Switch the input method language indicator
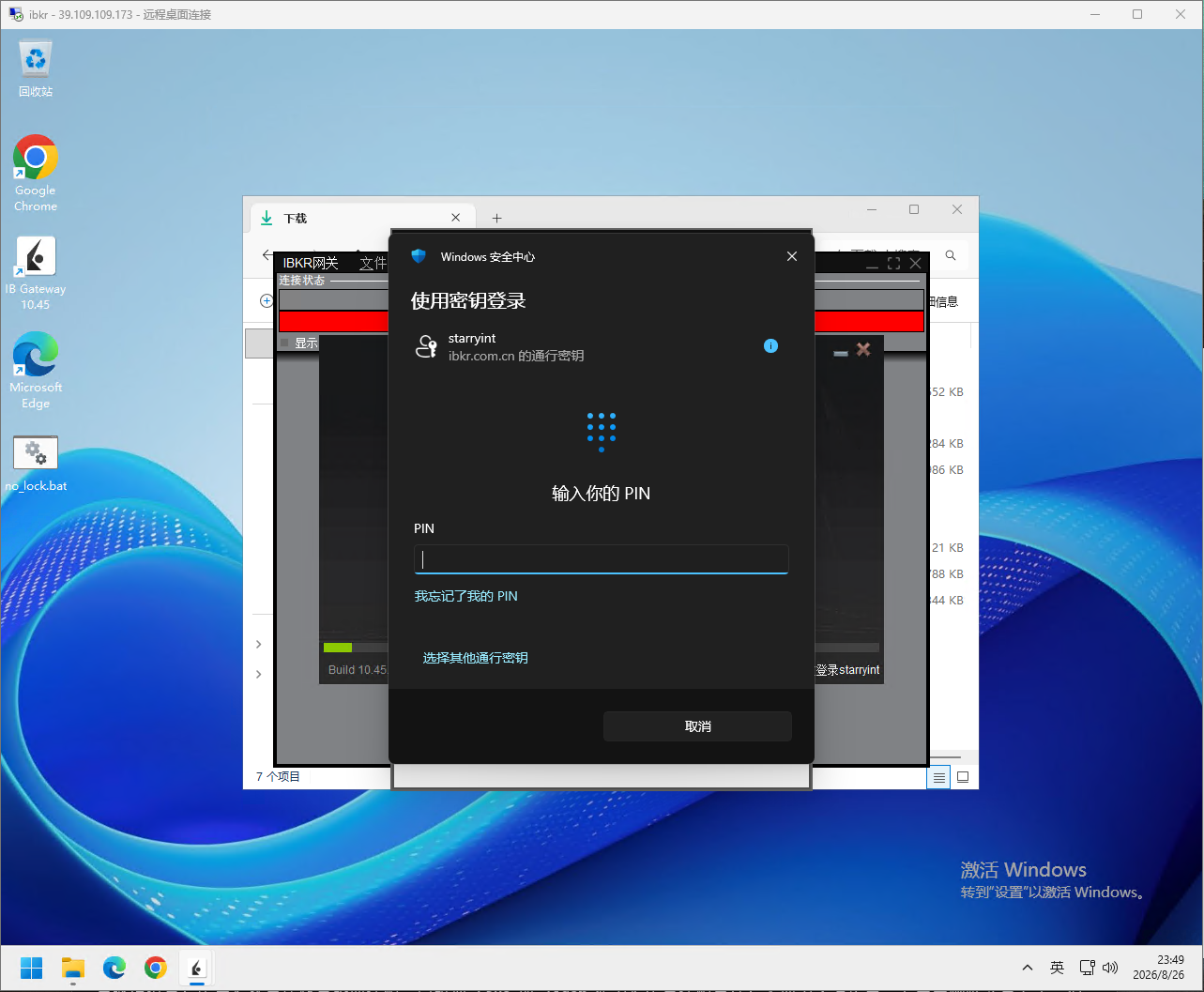Screen dimensions: 1204x992 click(x=1057, y=968)
